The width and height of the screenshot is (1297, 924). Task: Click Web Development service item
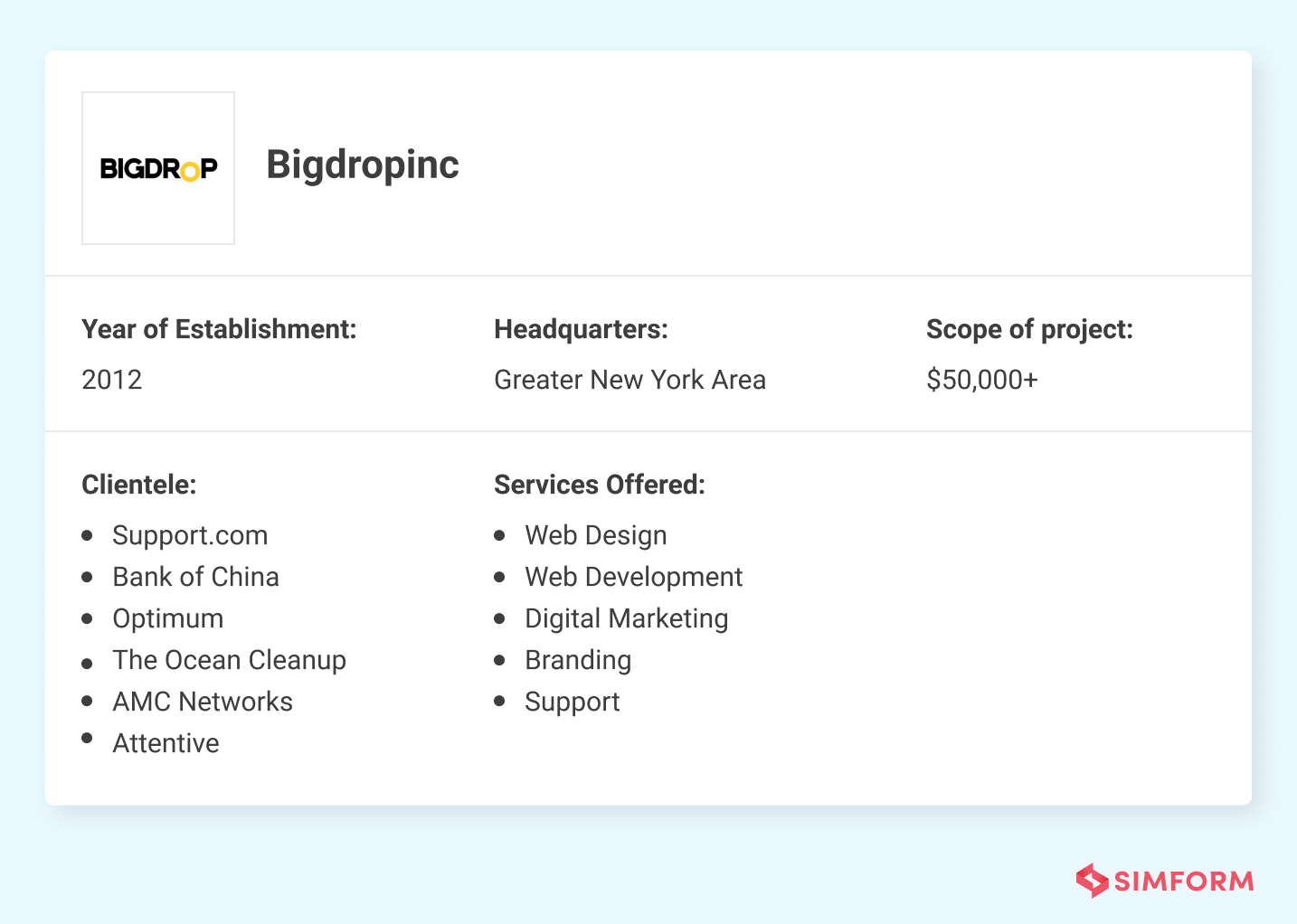coord(633,577)
